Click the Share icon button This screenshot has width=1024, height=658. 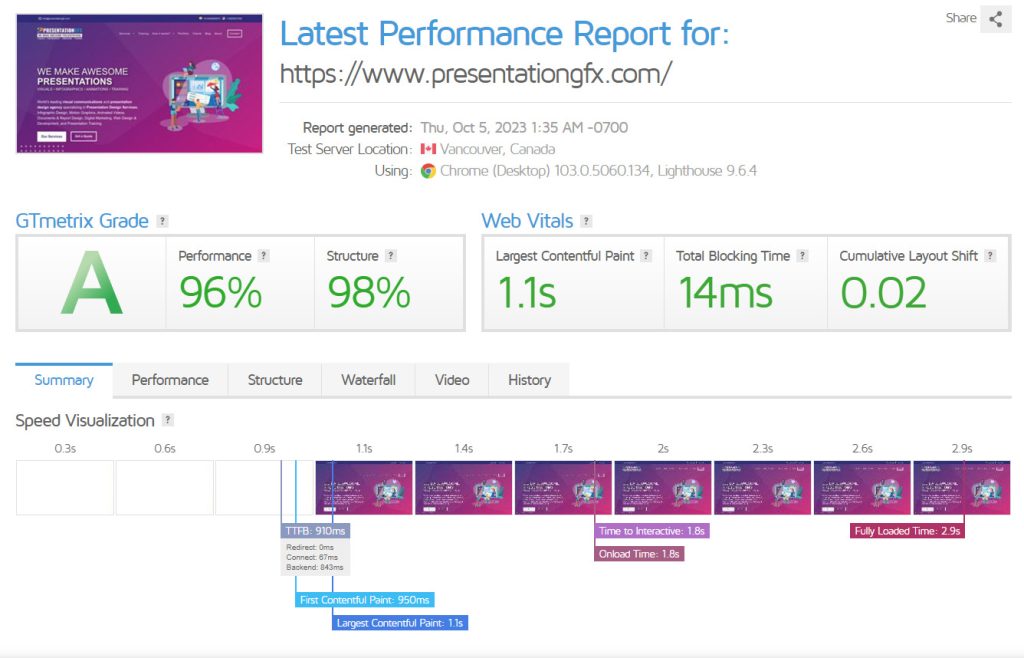coord(995,19)
